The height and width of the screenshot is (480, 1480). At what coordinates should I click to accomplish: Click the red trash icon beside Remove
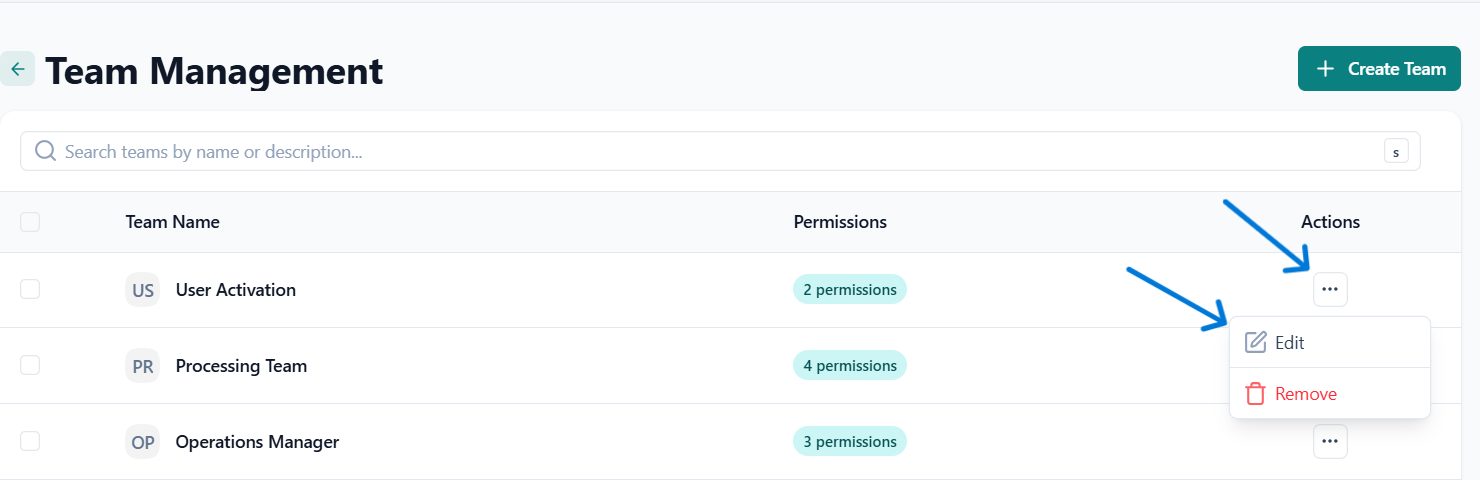pyautogui.click(x=1255, y=394)
